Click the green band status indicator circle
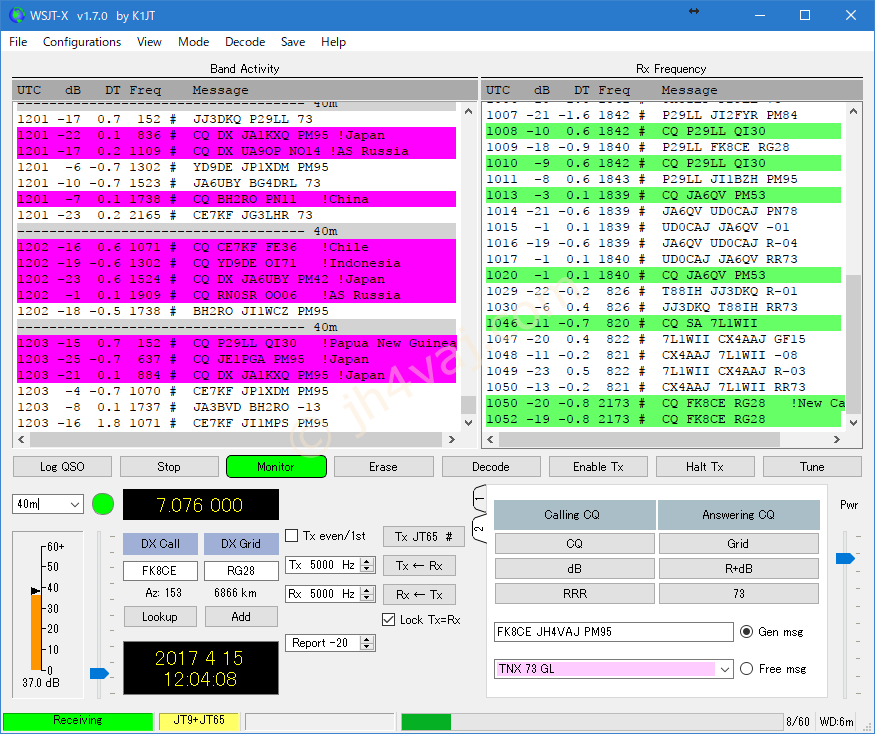875x734 pixels. point(103,504)
